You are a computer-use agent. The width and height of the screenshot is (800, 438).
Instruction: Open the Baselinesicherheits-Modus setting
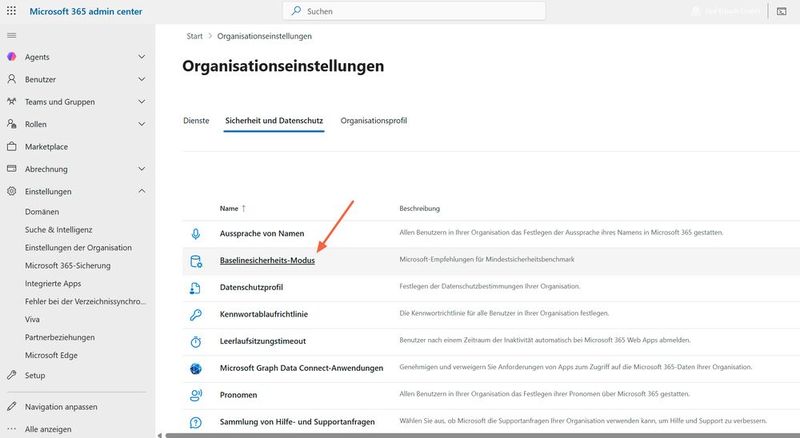coord(267,260)
